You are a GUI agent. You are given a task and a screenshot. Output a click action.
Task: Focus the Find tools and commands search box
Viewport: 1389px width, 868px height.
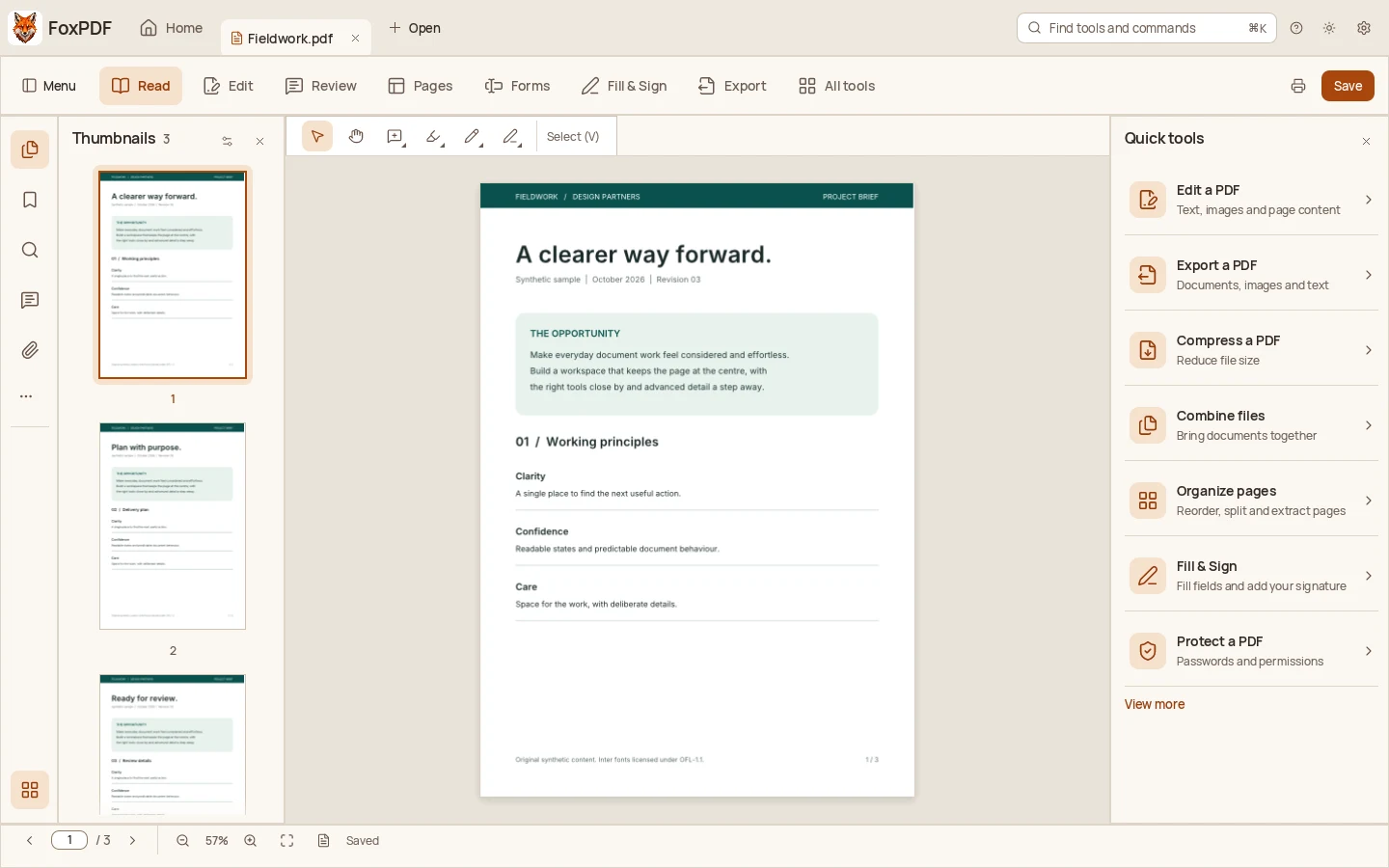pyautogui.click(x=1147, y=28)
